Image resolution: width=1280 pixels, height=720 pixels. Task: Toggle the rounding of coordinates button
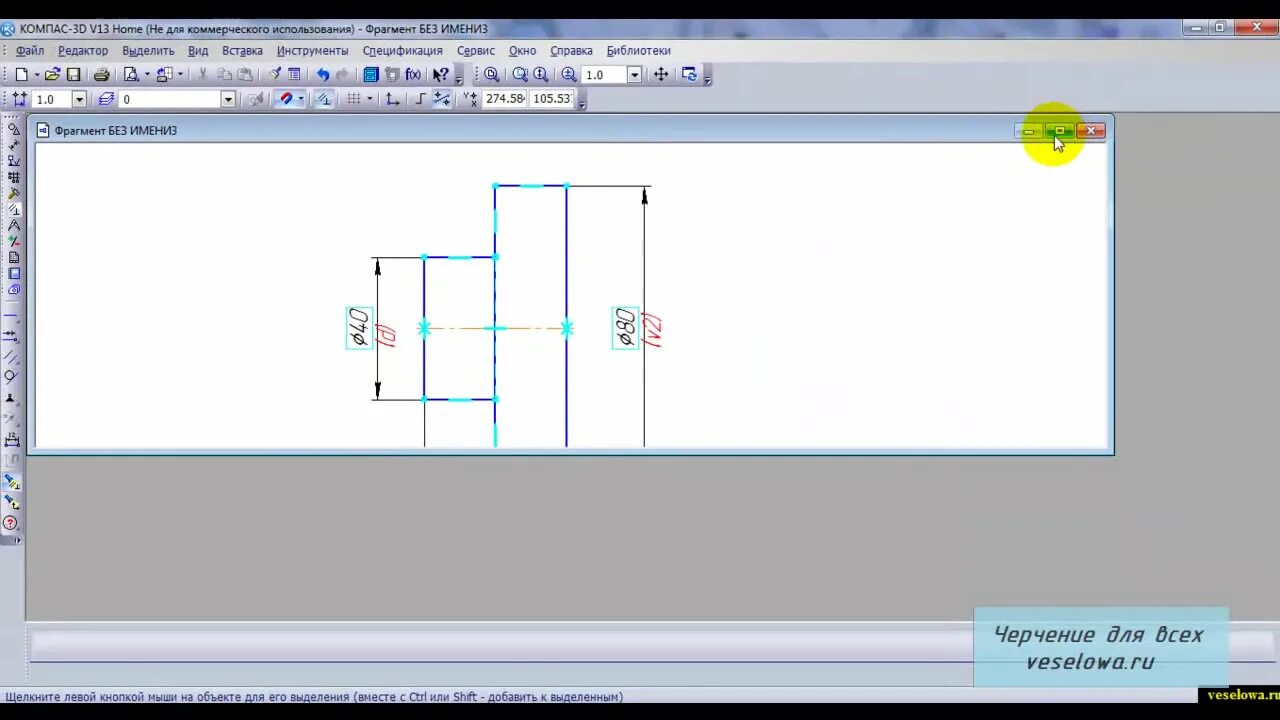coord(441,99)
